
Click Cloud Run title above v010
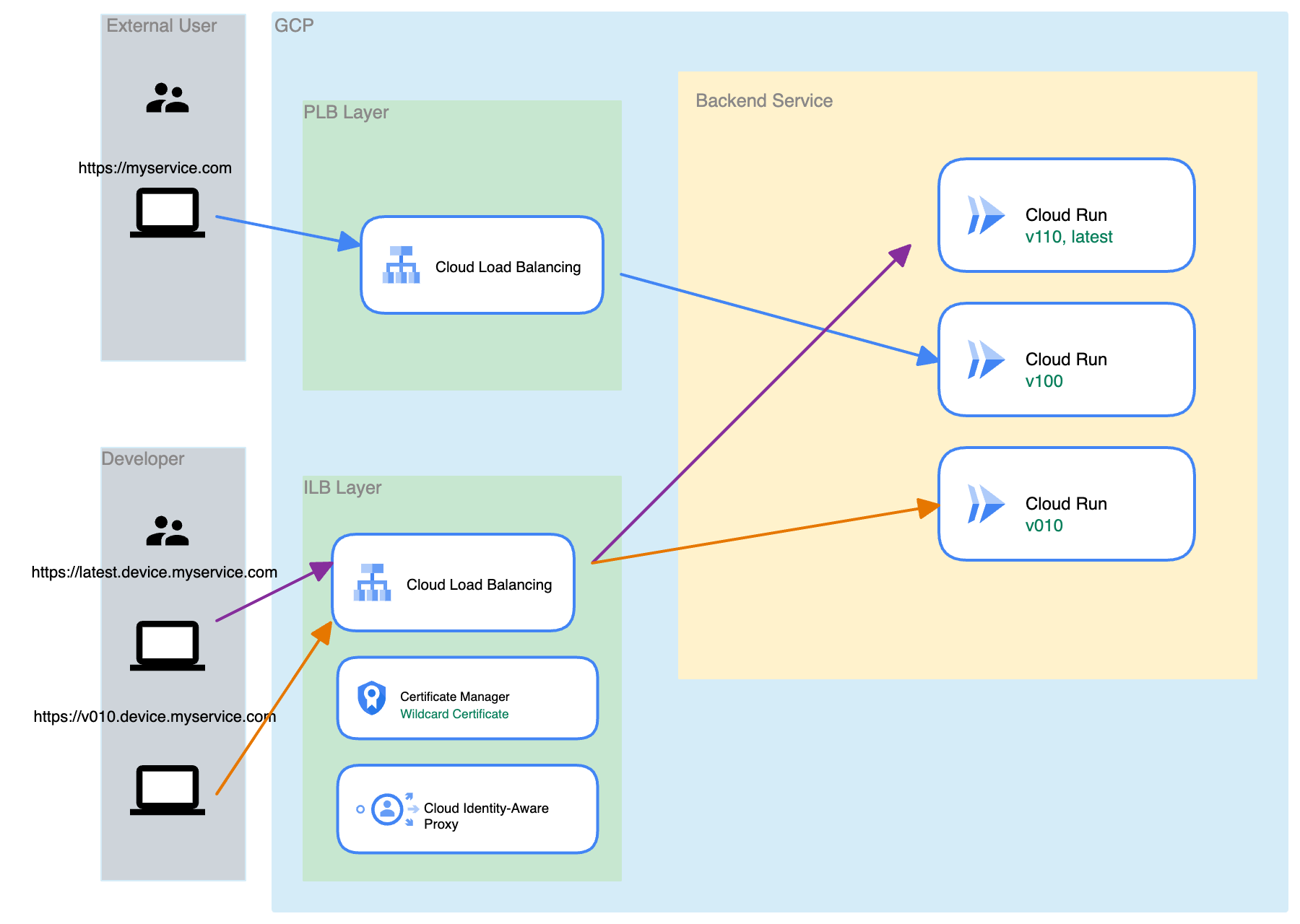pos(1066,504)
